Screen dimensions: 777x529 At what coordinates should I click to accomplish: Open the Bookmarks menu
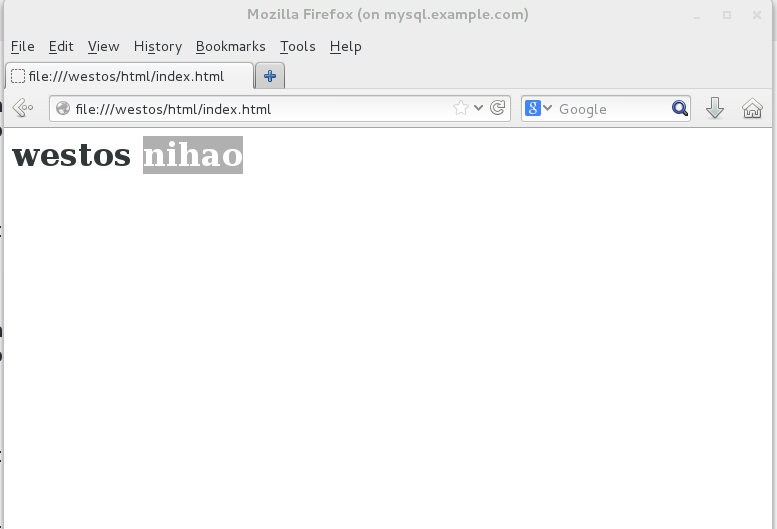[230, 47]
